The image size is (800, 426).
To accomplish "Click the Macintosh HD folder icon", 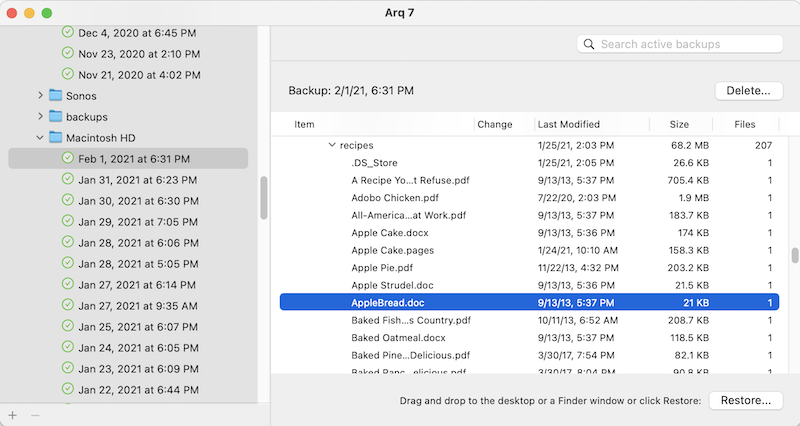I will (56, 138).
